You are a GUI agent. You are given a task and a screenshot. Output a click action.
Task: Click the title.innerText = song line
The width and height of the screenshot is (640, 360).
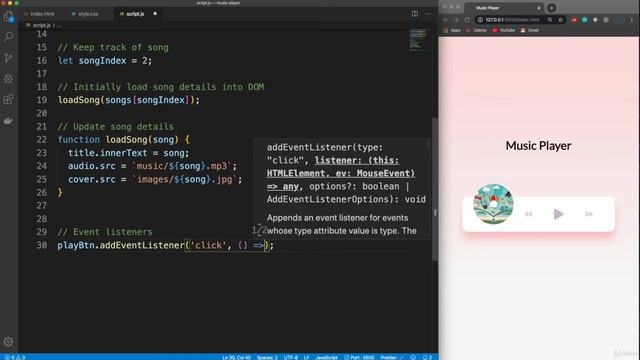coord(128,153)
